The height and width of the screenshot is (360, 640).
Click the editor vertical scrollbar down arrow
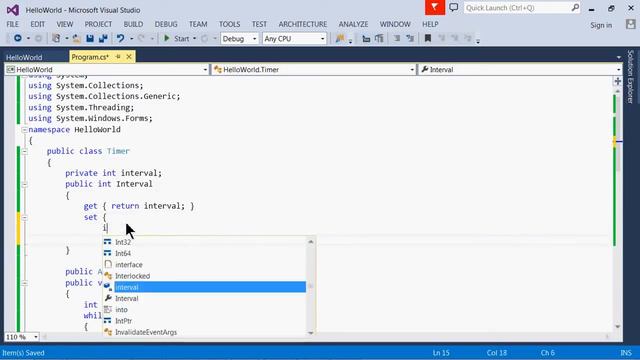click(x=618, y=327)
